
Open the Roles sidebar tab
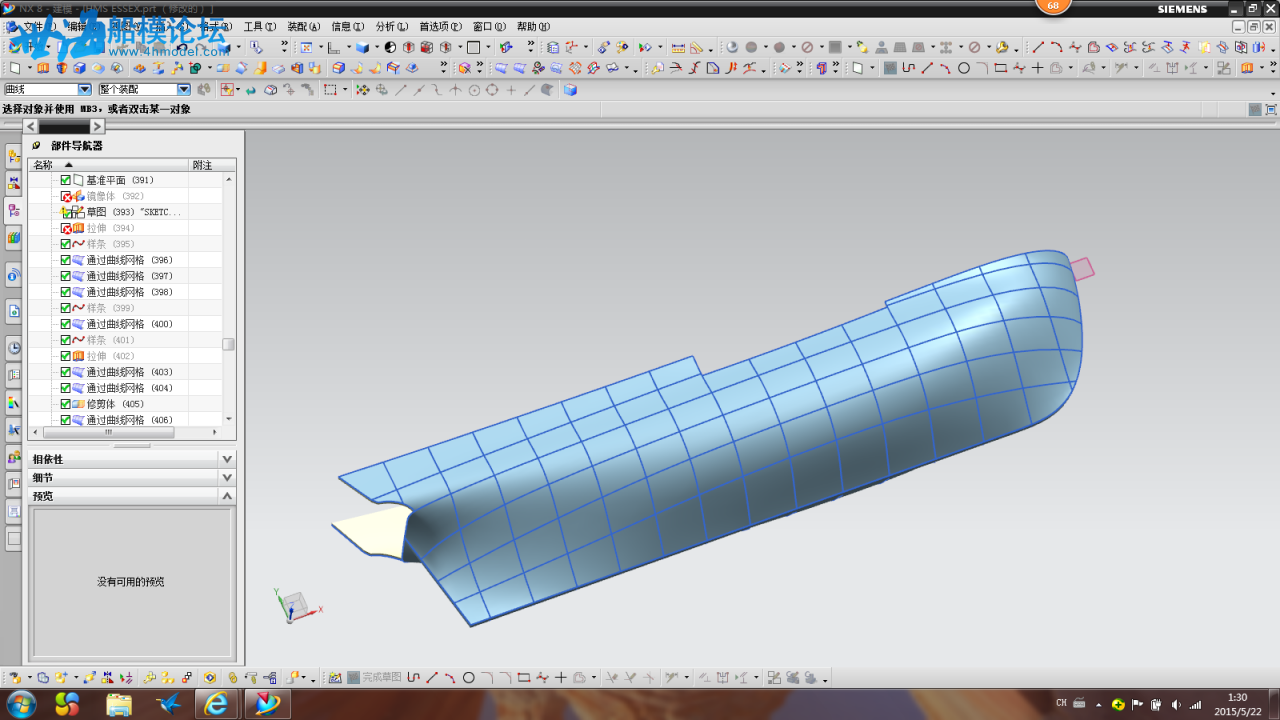click(13, 457)
